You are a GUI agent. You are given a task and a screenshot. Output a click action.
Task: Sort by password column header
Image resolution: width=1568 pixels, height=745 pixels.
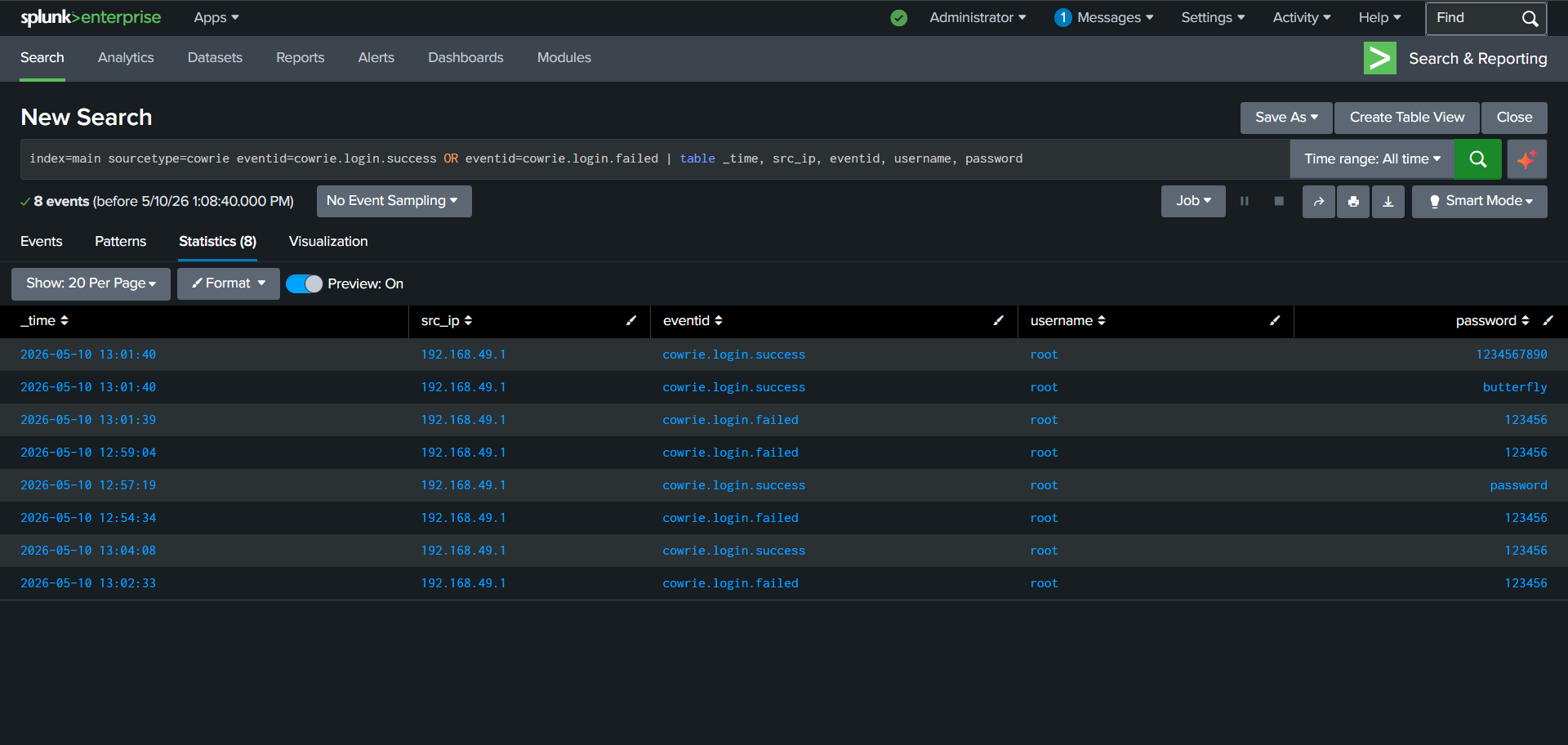pos(1492,321)
